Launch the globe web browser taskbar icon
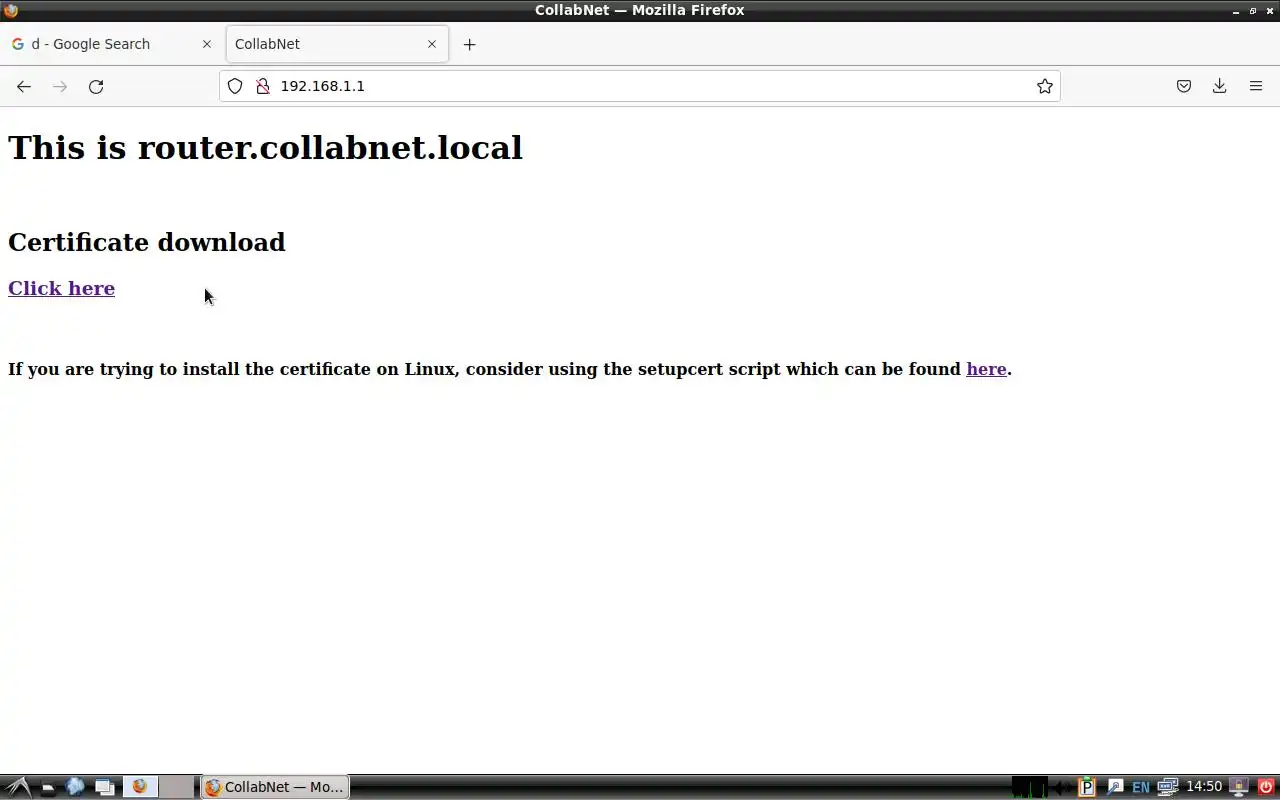This screenshot has height=800, width=1280. coord(75,787)
